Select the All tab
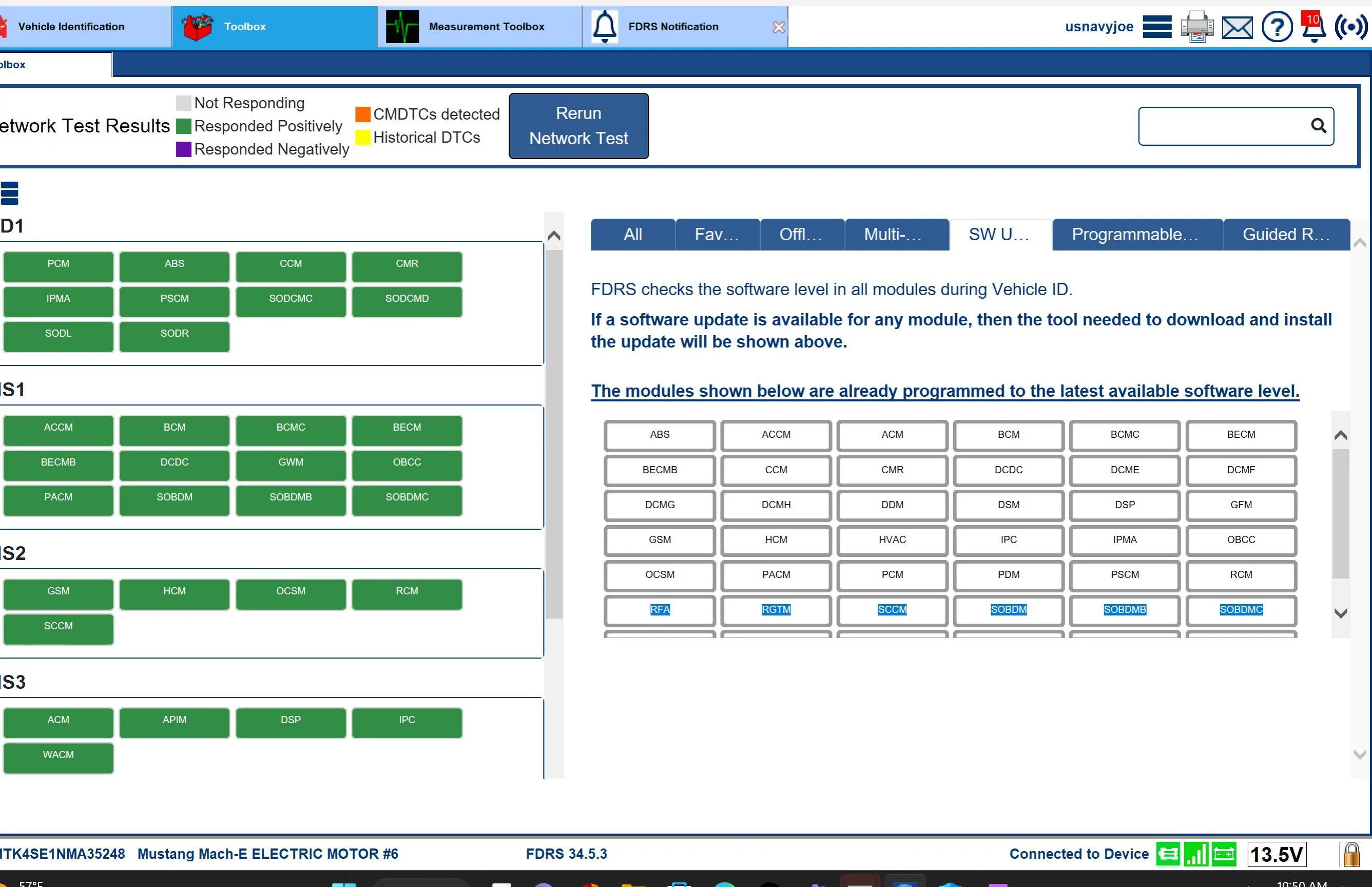This screenshot has width=1372, height=887. point(632,235)
